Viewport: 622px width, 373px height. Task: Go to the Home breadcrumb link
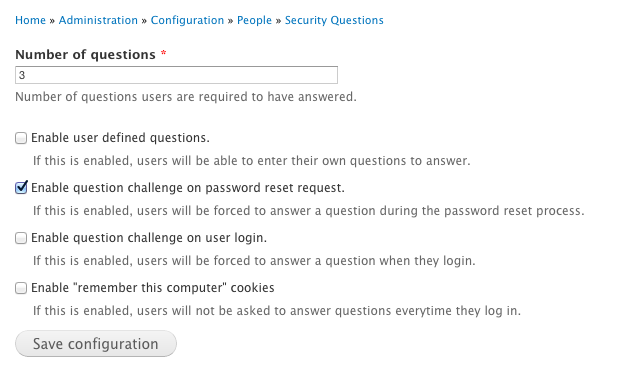(31, 20)
